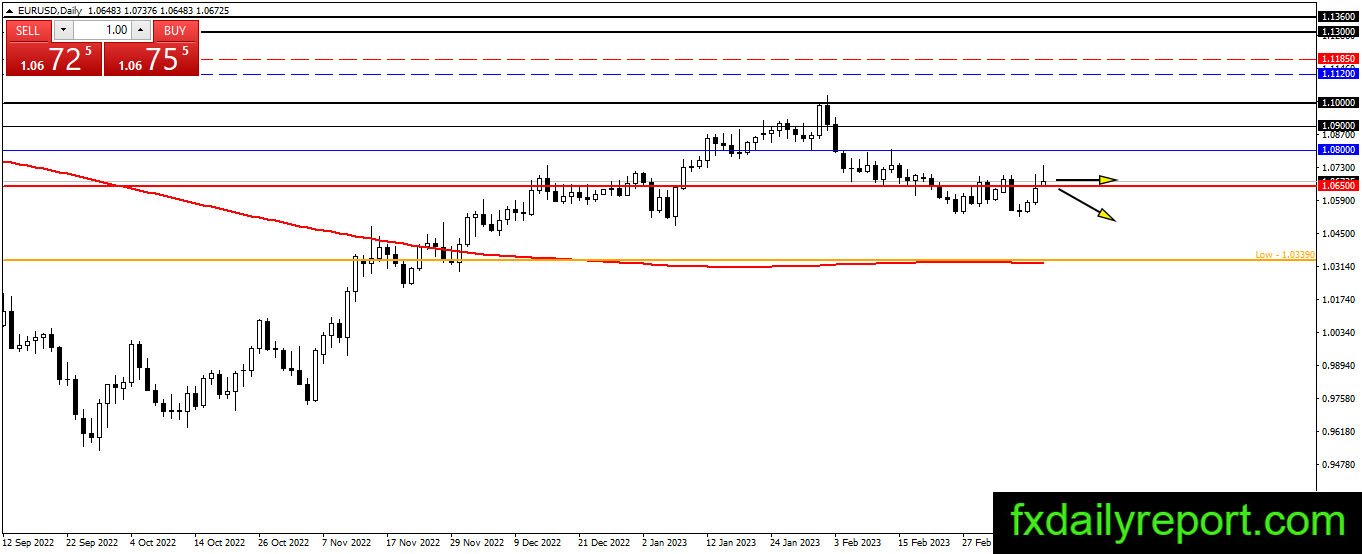This screenshot has width=1362, height=554.
Task: Click 0.96180 on the price scale
Action: point(1338,431)
